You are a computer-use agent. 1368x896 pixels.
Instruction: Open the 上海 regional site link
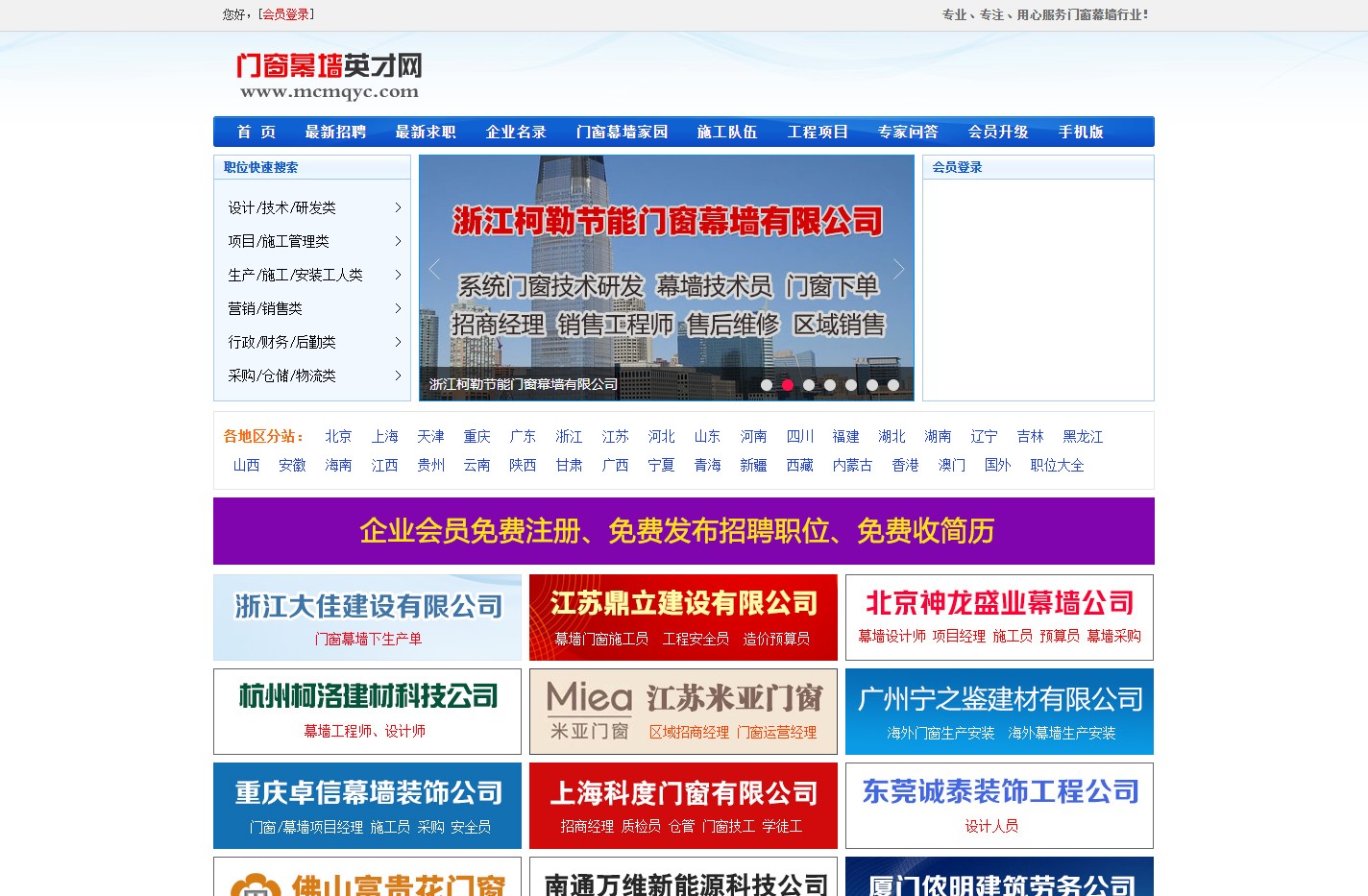384,436
